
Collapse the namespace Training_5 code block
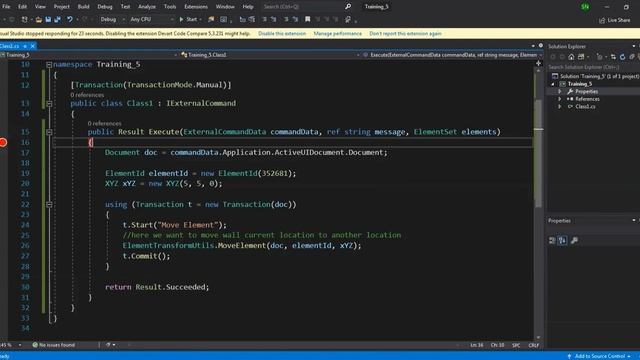[49, 64]
